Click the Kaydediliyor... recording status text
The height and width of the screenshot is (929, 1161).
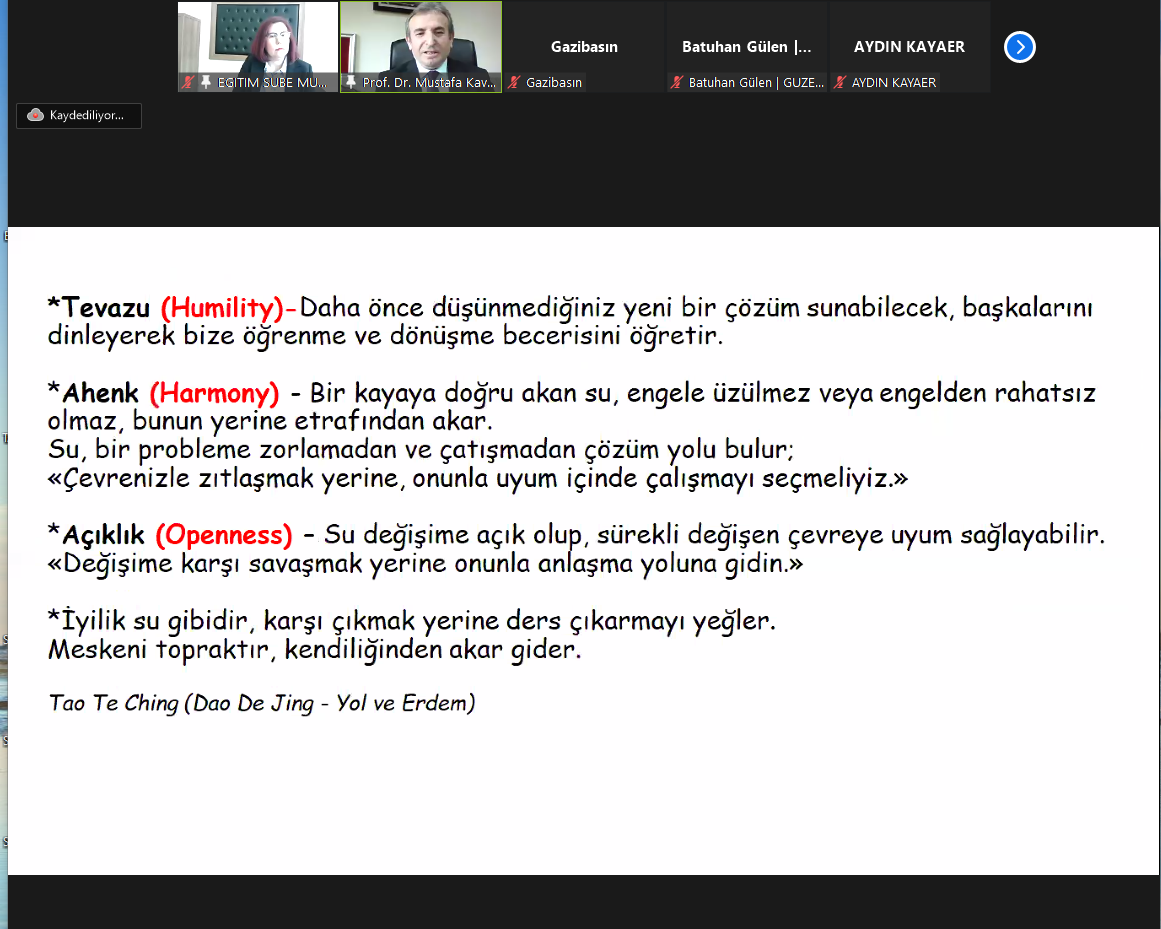click(x=87, y=115)
